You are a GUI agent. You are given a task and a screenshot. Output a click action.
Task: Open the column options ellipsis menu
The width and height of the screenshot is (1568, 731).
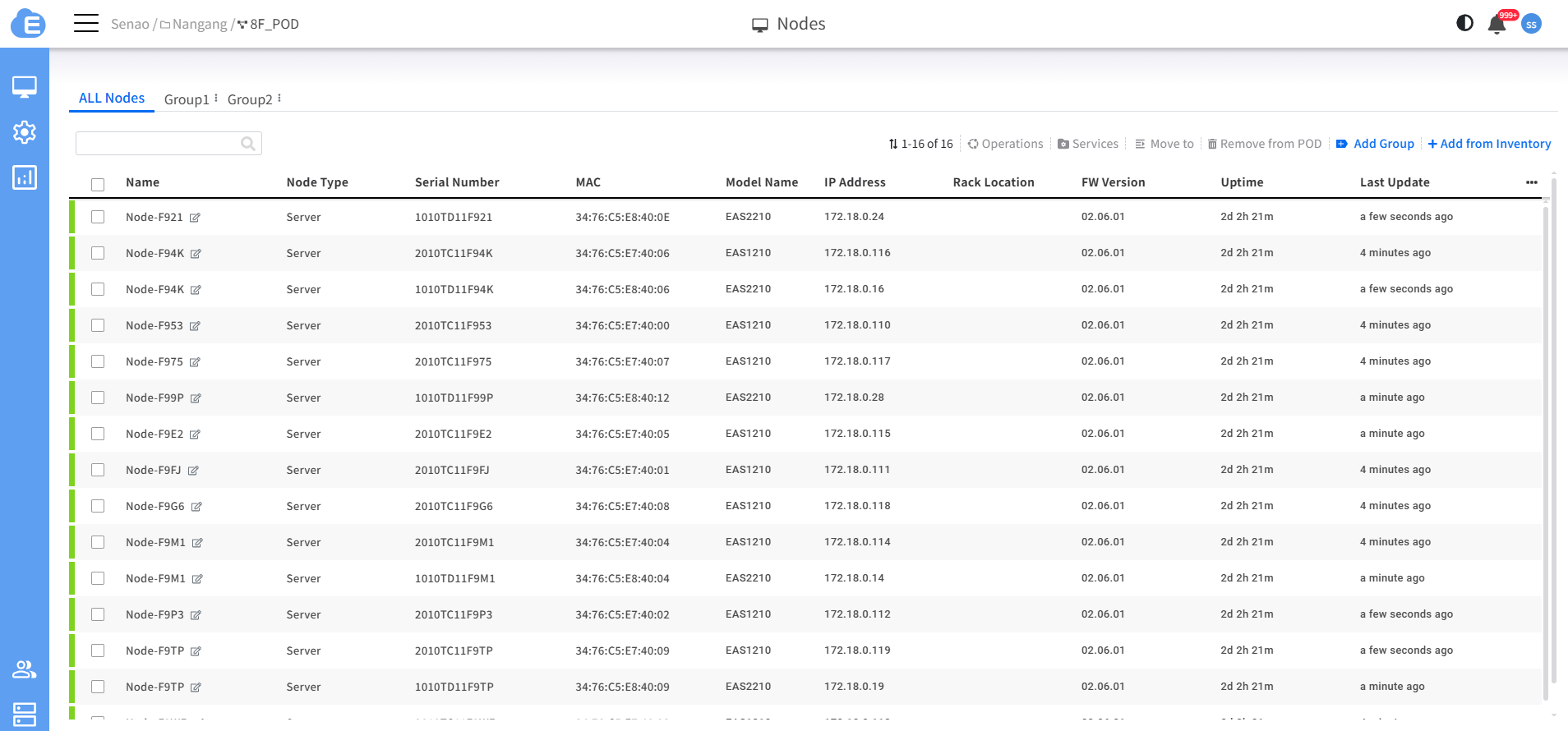coord(1531,182)
